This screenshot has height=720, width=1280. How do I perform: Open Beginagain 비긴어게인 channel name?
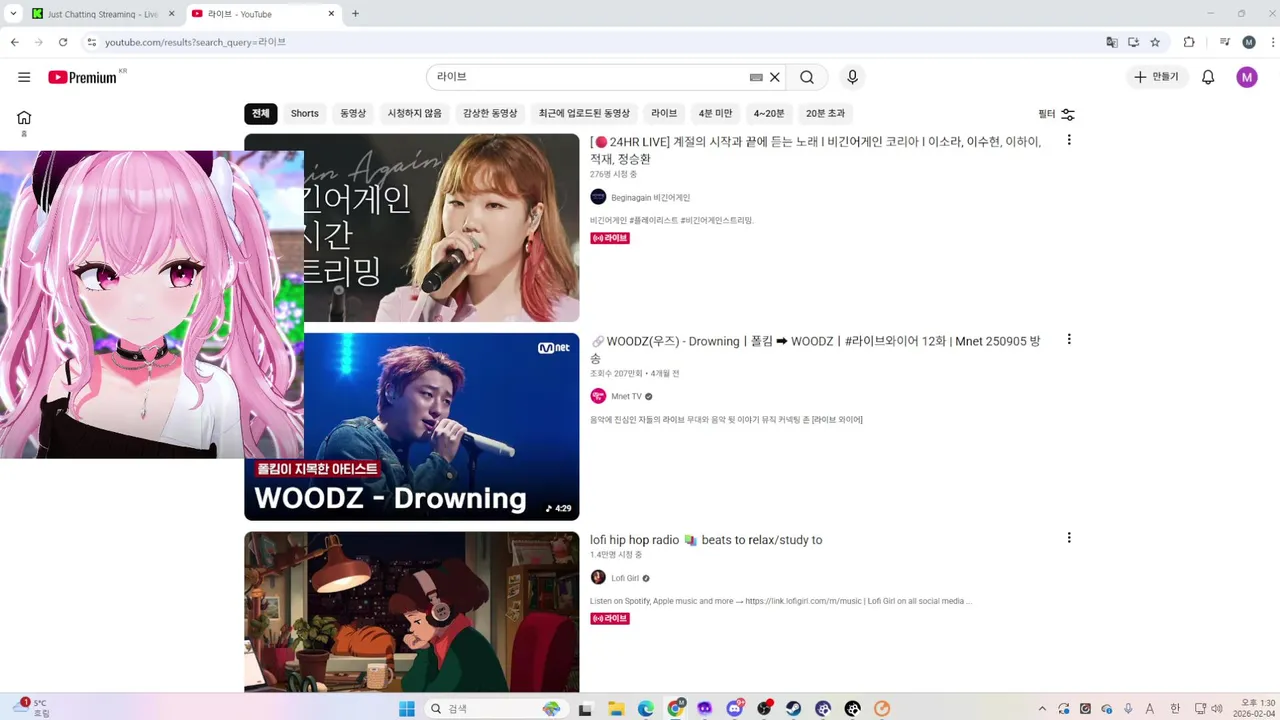tap(650, 198)
